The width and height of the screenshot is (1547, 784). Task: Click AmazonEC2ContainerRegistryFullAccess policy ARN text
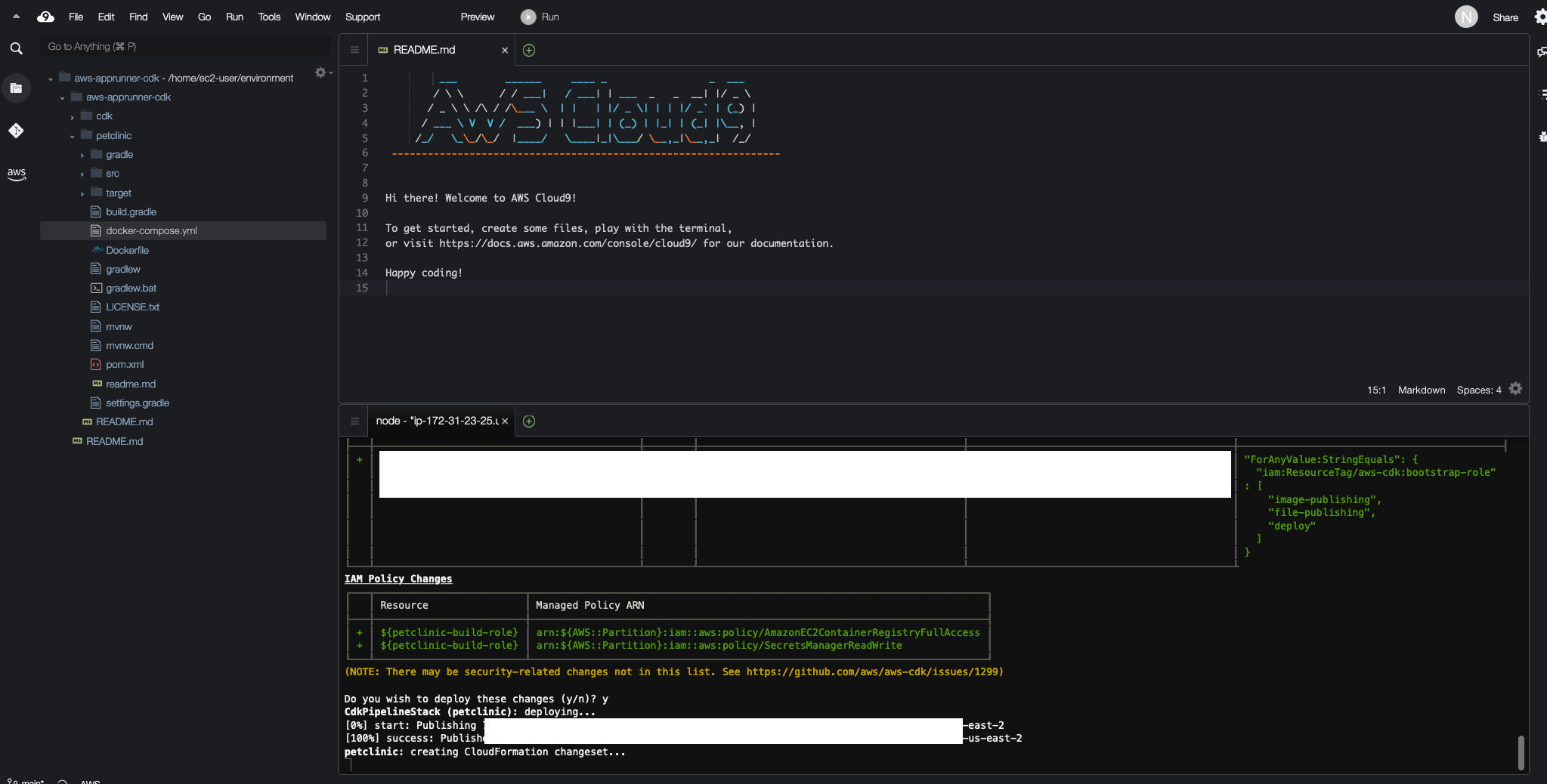[758, 632]
